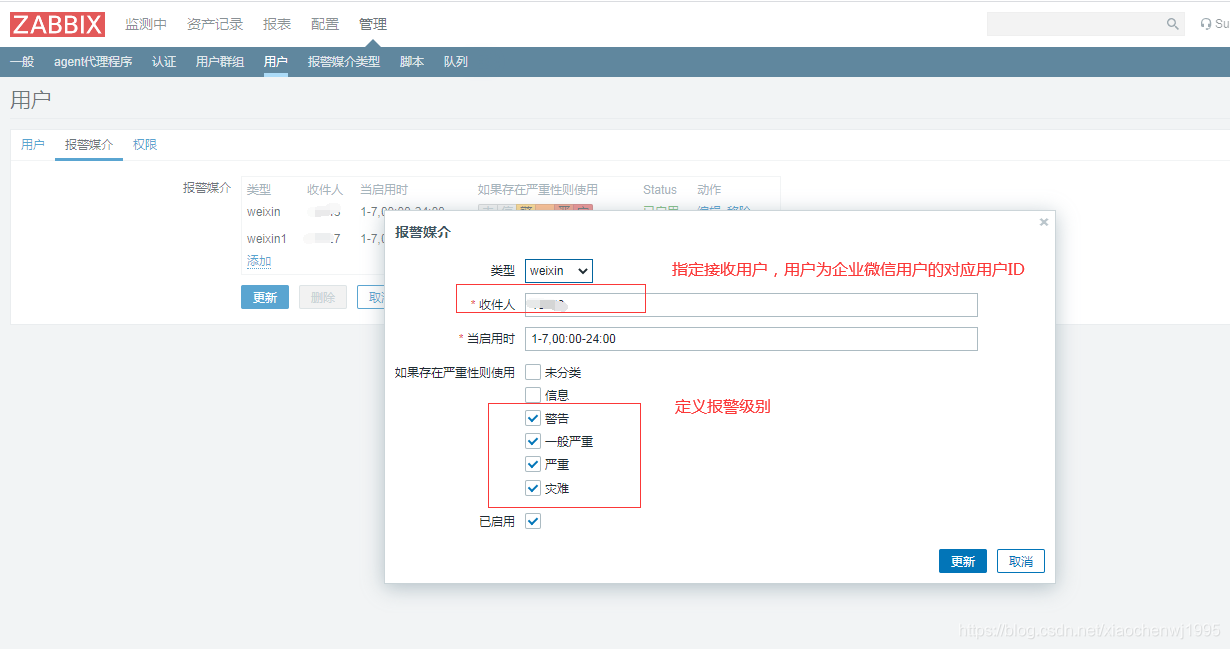Toggle the 信息 checkbox
Screen dimensions: 1230x649
click(533, 395)
